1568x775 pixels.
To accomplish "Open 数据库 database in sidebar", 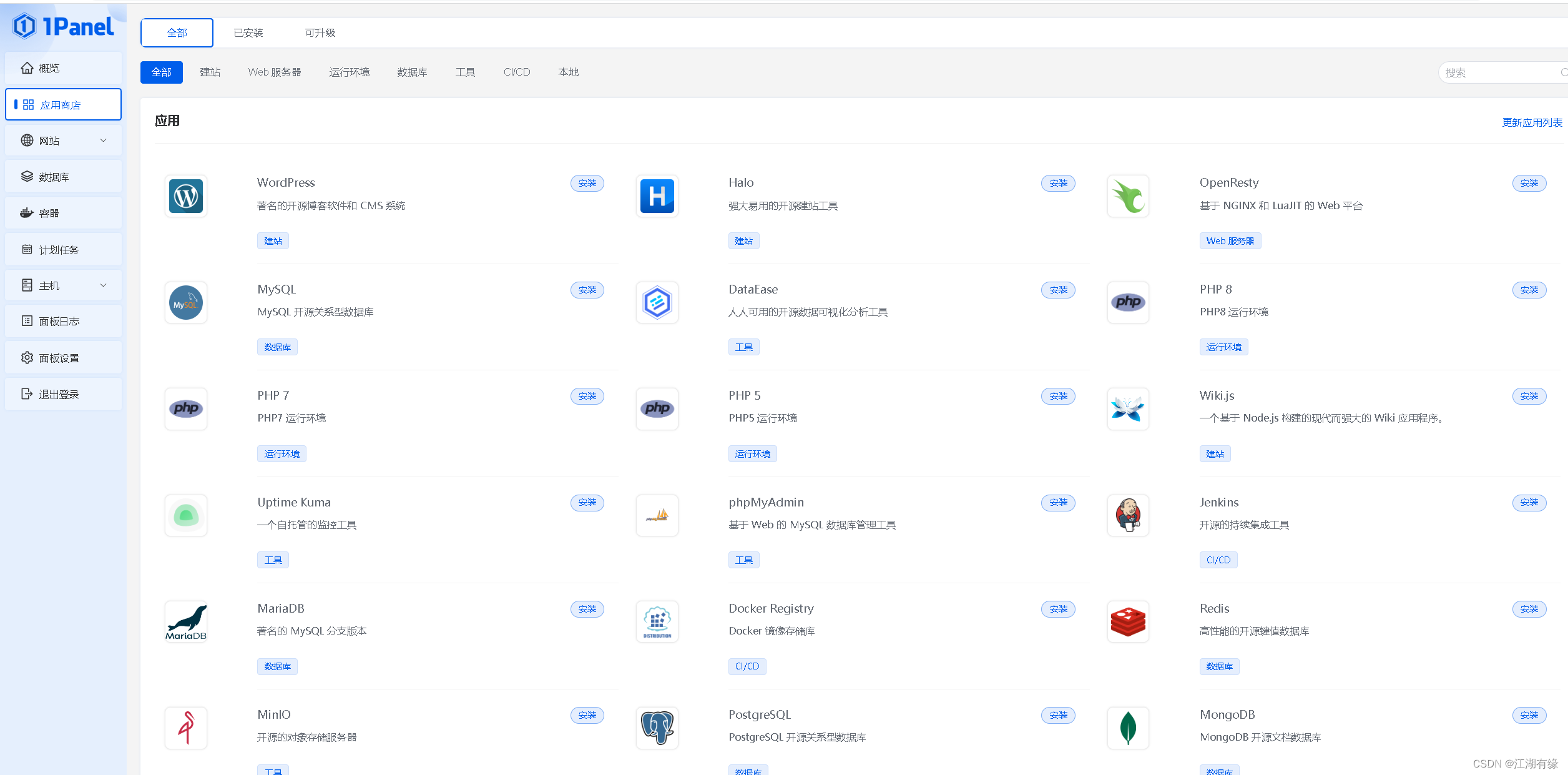I will pos(63,177).
